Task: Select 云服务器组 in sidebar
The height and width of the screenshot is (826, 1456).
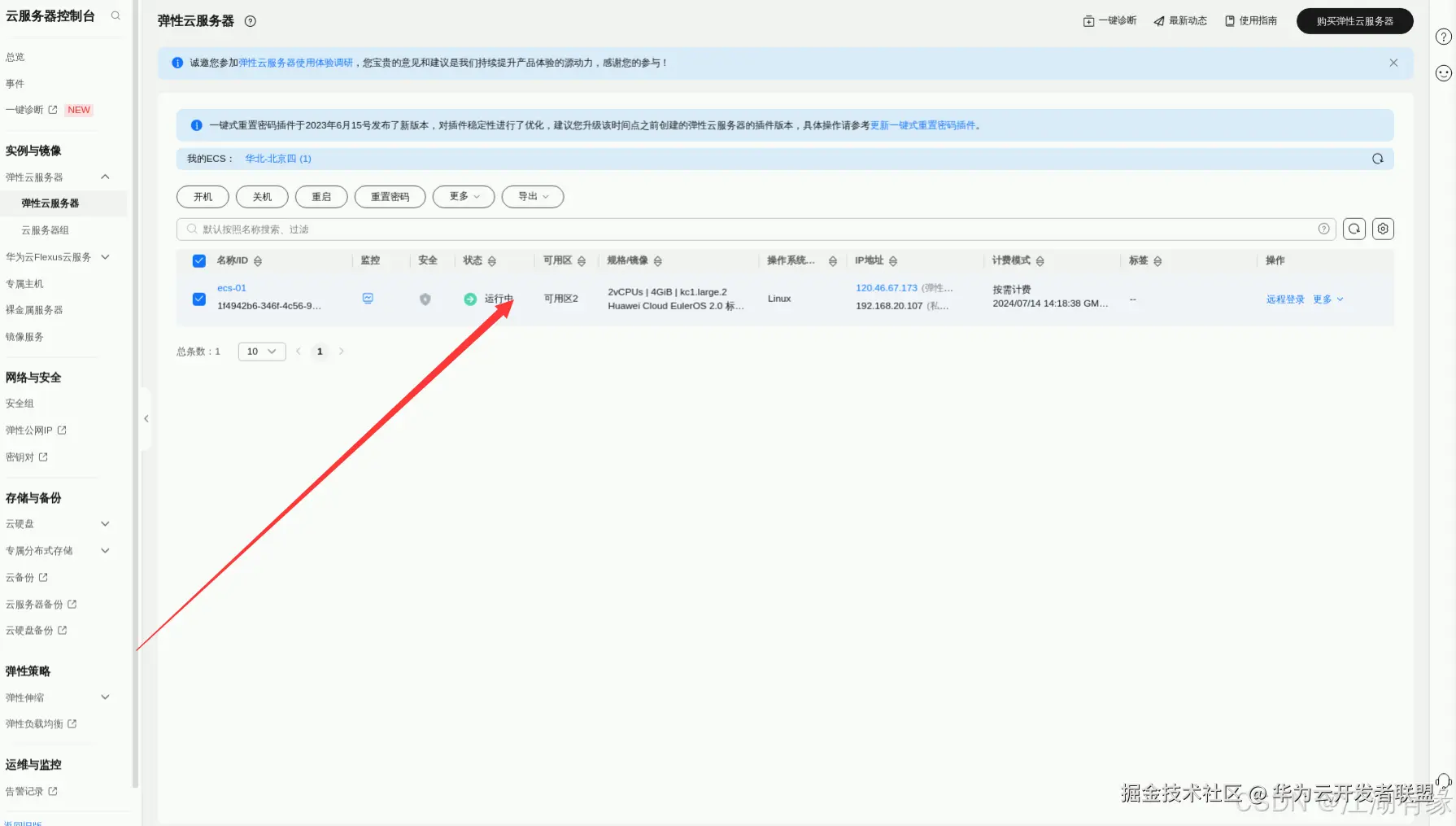Action: (46, 230)
